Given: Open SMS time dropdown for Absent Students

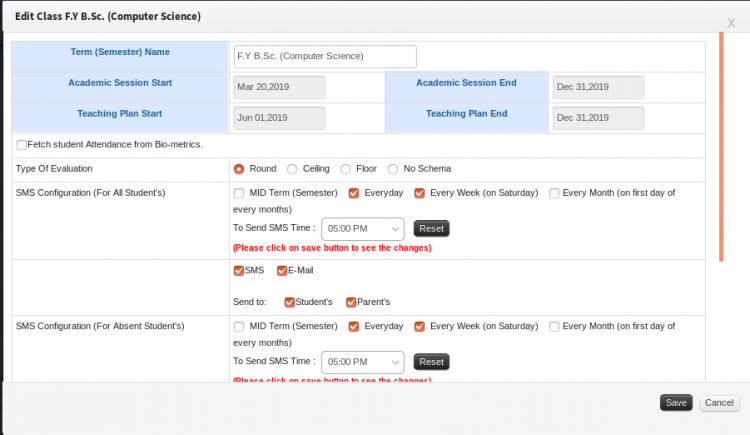Looking at the screenshot, I should click(363, 362).
